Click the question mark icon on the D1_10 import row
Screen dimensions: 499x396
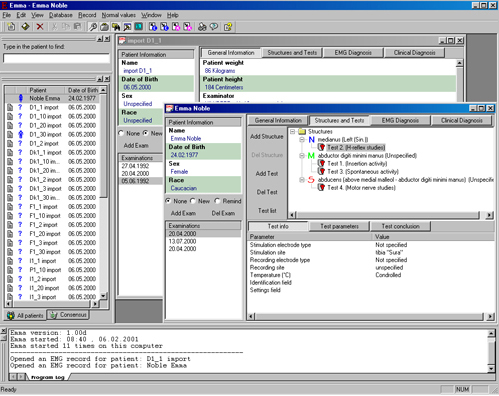click(20, 116)
